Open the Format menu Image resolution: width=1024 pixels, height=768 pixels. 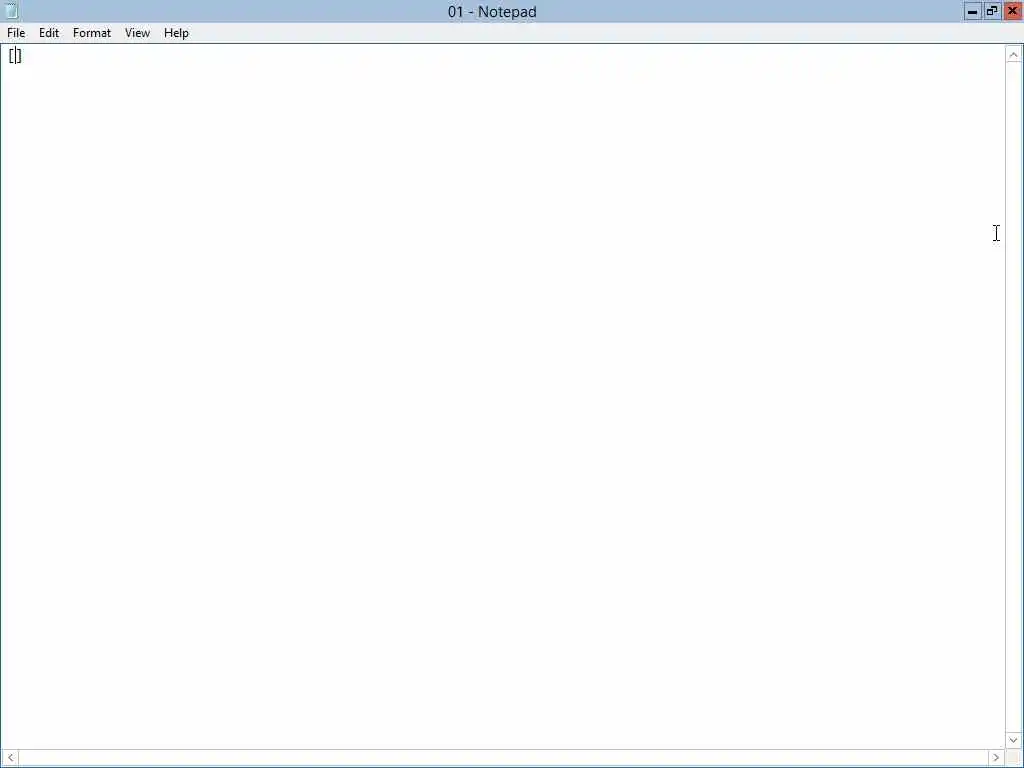(92, 33)
